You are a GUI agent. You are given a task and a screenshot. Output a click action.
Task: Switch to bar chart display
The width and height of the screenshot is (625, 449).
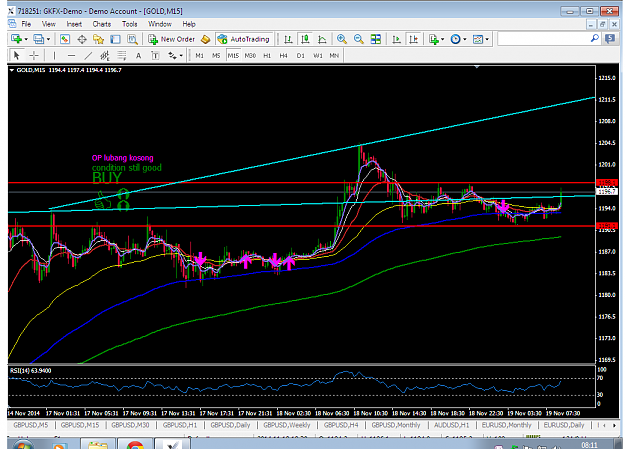288,39
